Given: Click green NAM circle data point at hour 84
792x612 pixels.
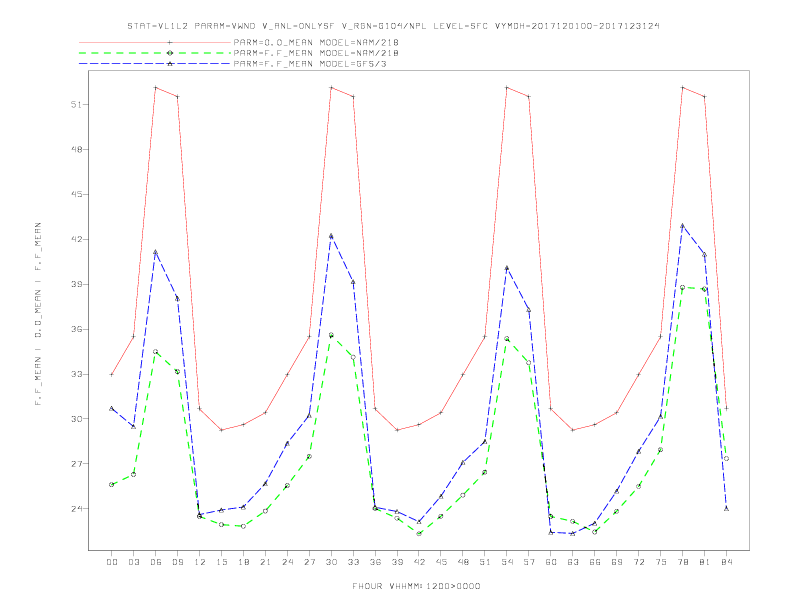Looking at the screenshot, I should coord(726,458).
